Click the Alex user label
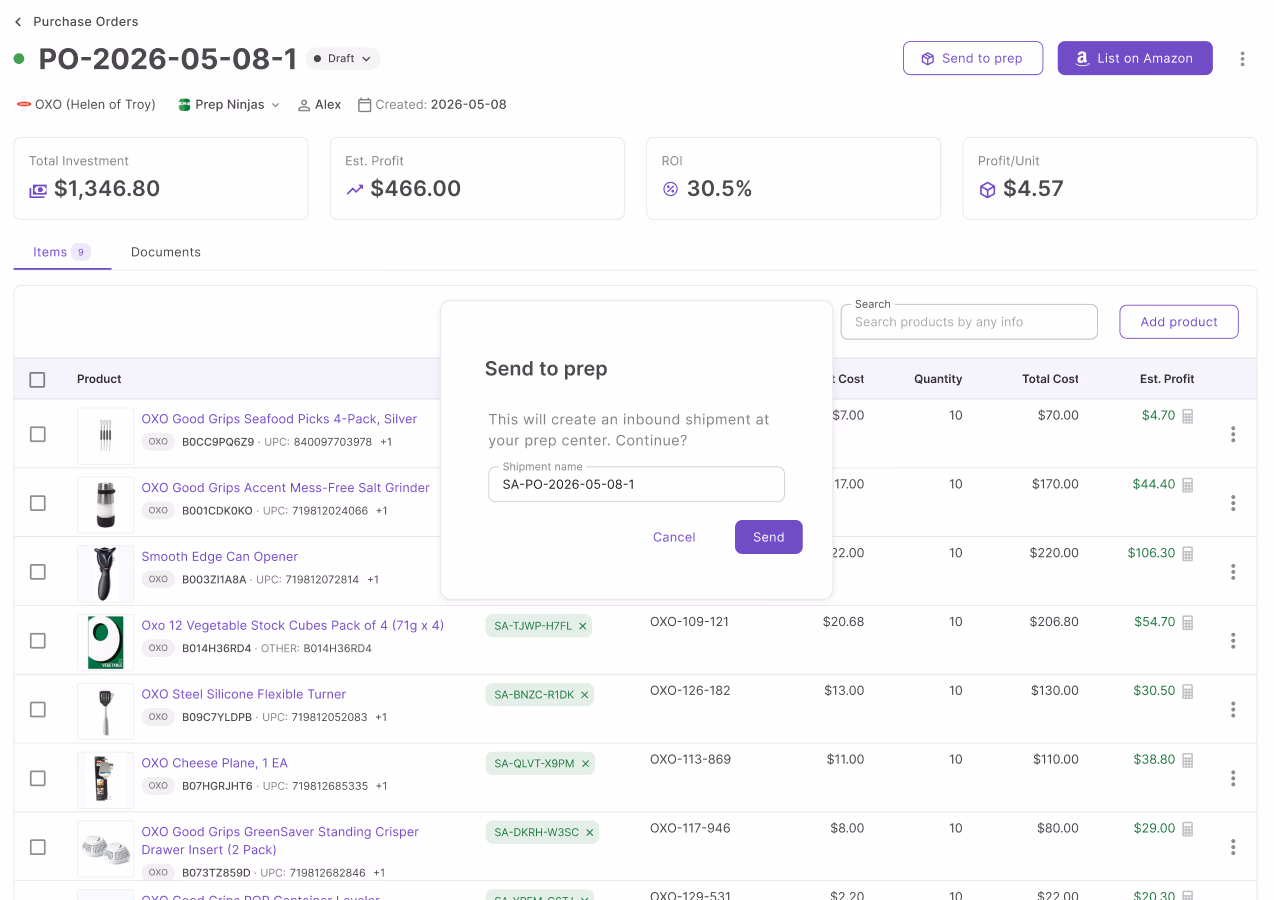 319,105
